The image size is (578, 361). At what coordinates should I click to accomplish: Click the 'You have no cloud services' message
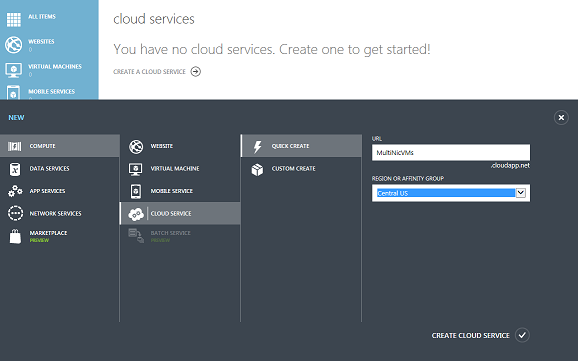pos(272,49)
